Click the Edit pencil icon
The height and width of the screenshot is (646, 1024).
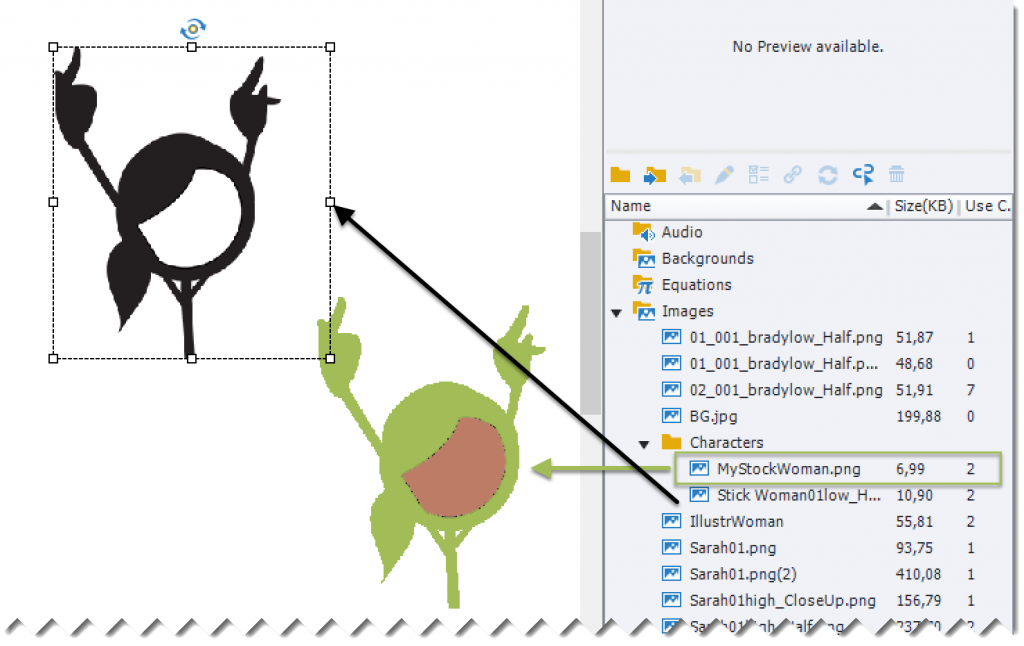(x=725, y=175)
